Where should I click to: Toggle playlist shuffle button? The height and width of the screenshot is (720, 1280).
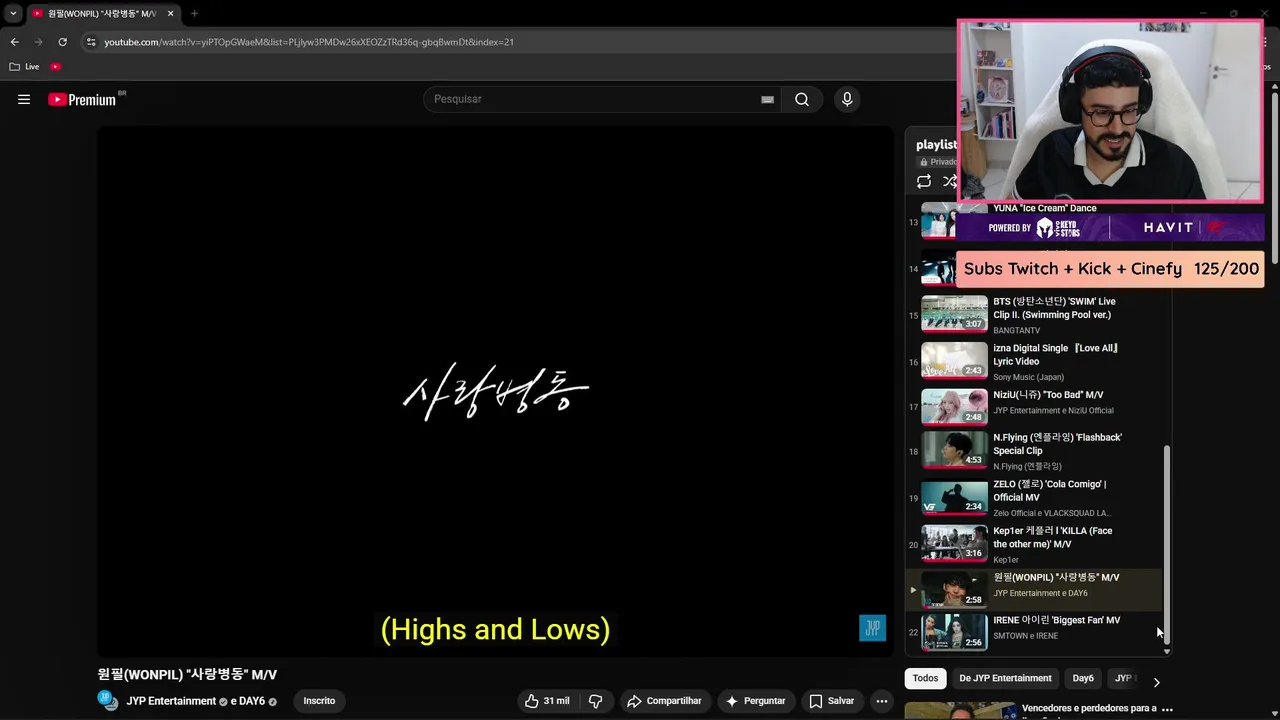(950, 181)
